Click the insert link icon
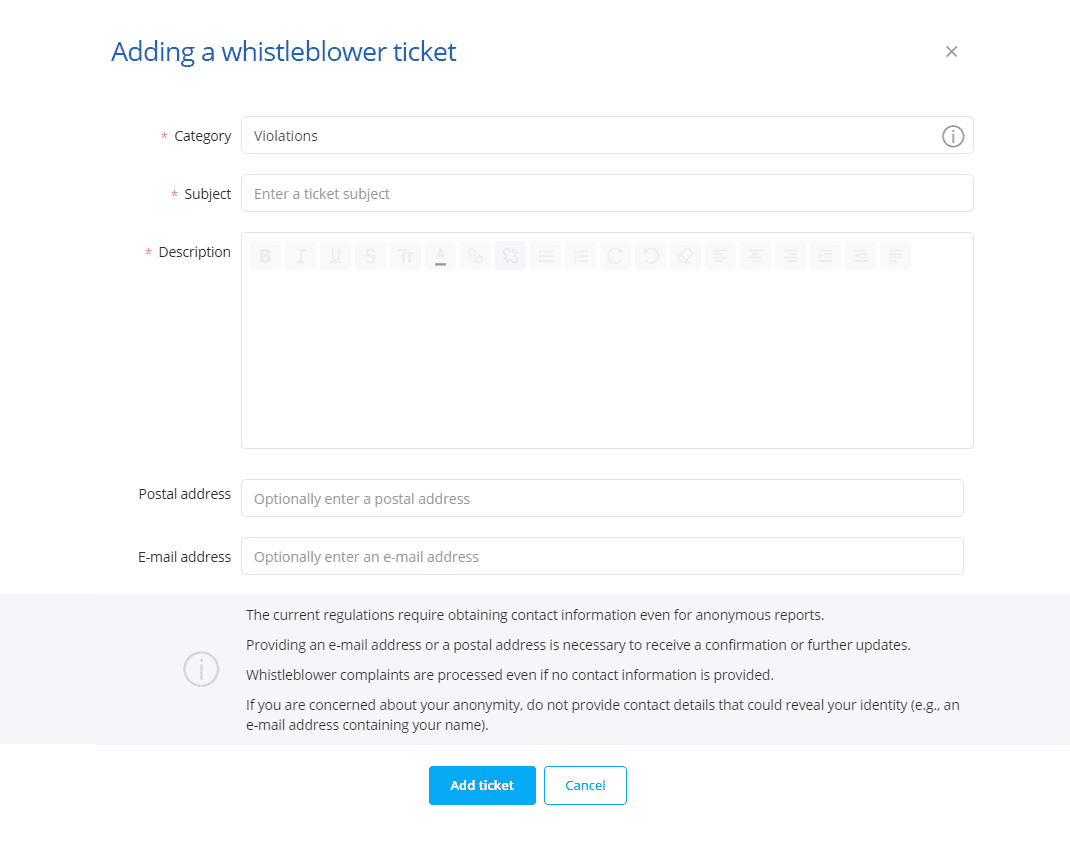This screenshot has width=1070, height=842. (x=475, y=256)
